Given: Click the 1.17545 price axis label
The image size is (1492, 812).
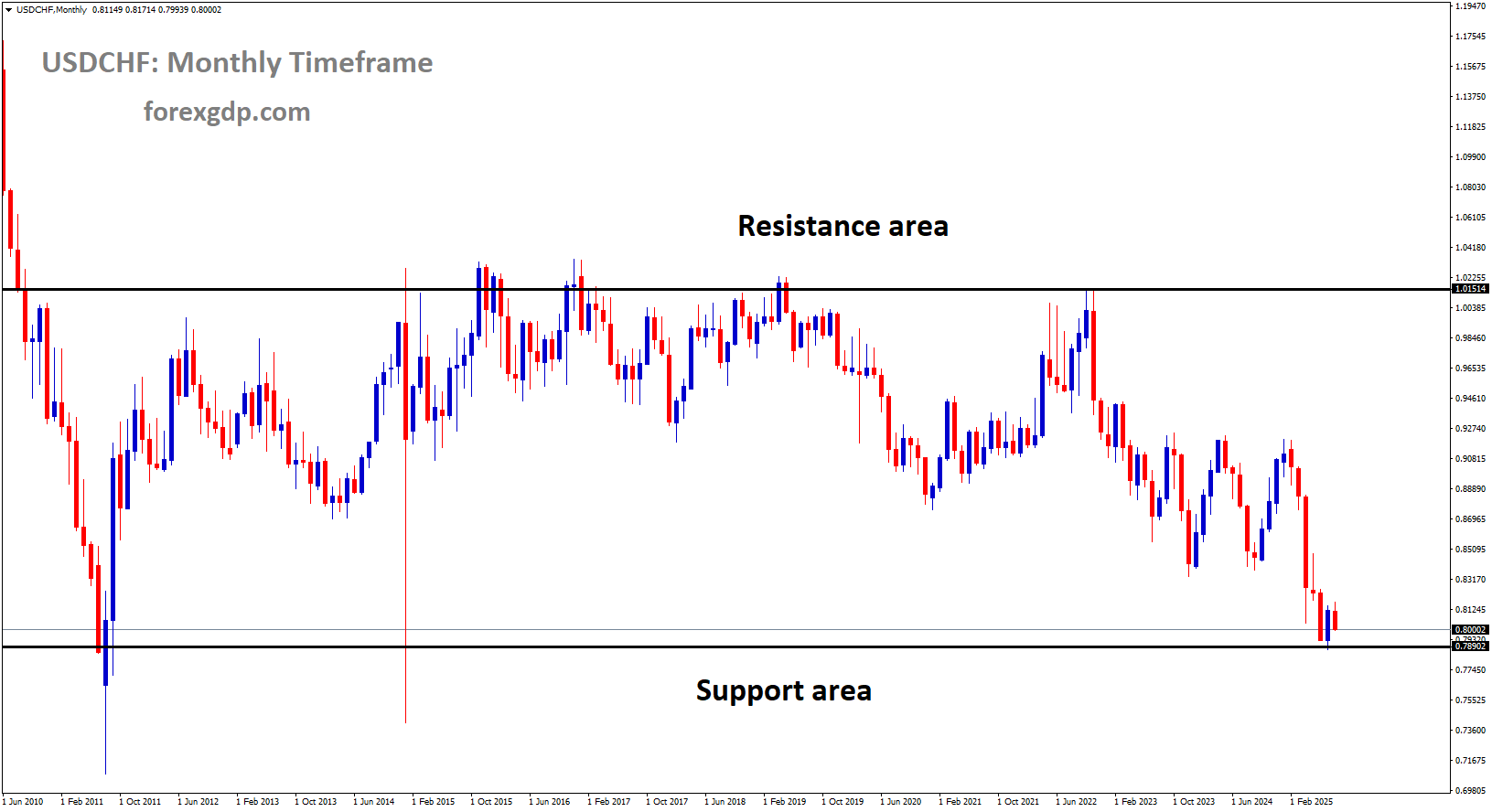Looking at the screenshot, I should click(1470, 37).
